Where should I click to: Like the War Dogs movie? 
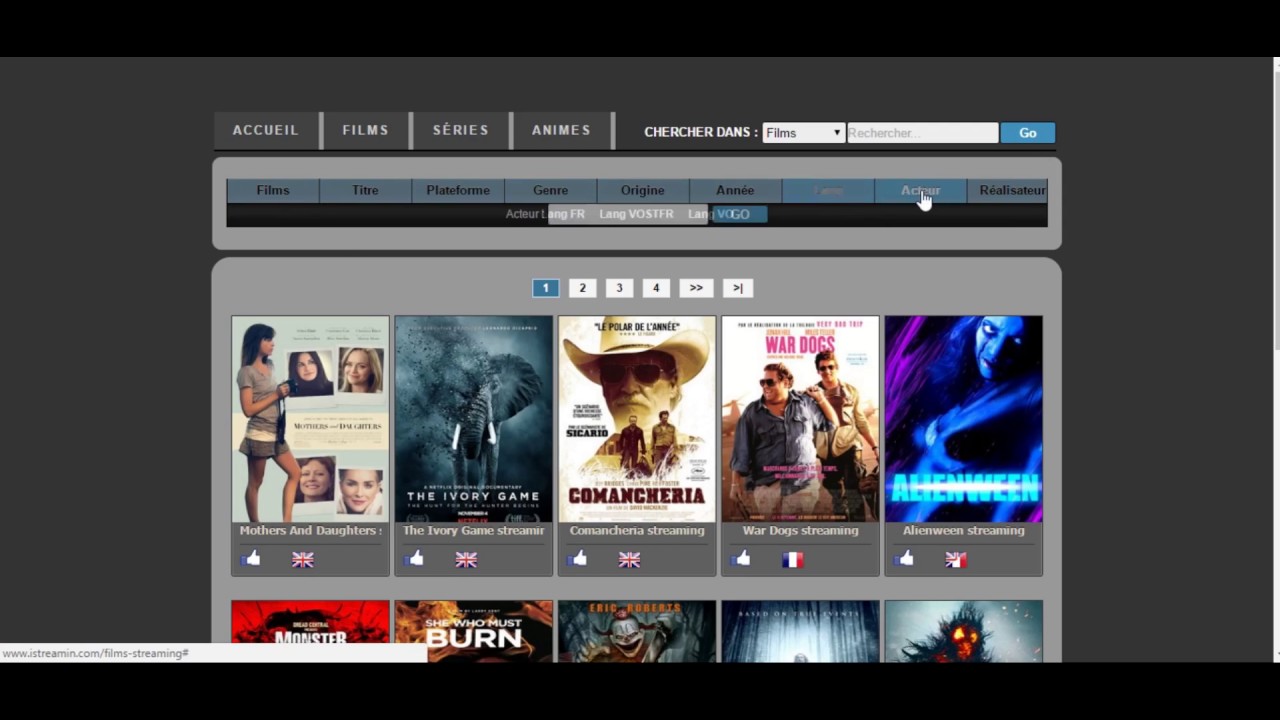click(741, 559)
